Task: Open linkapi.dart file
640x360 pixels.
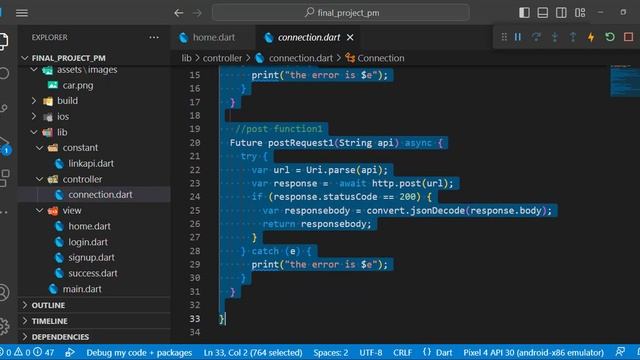Action: coord(91,164)
